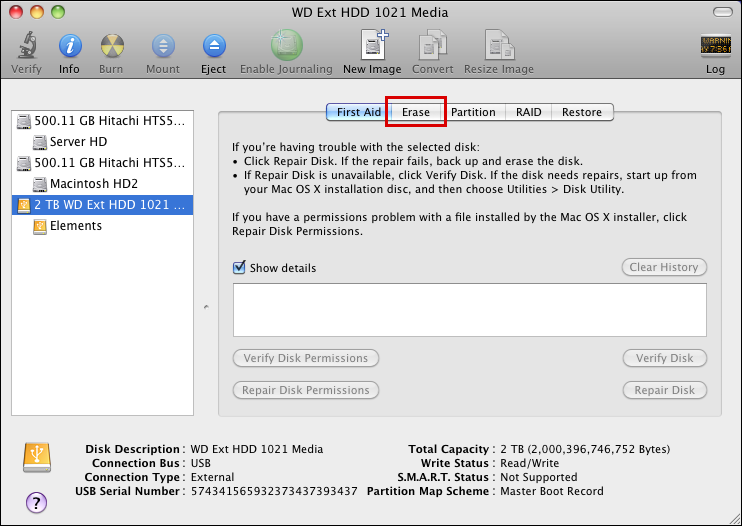Click the Total Capacity value 2 TB
742x526 pixels.
tap(585, 449)
